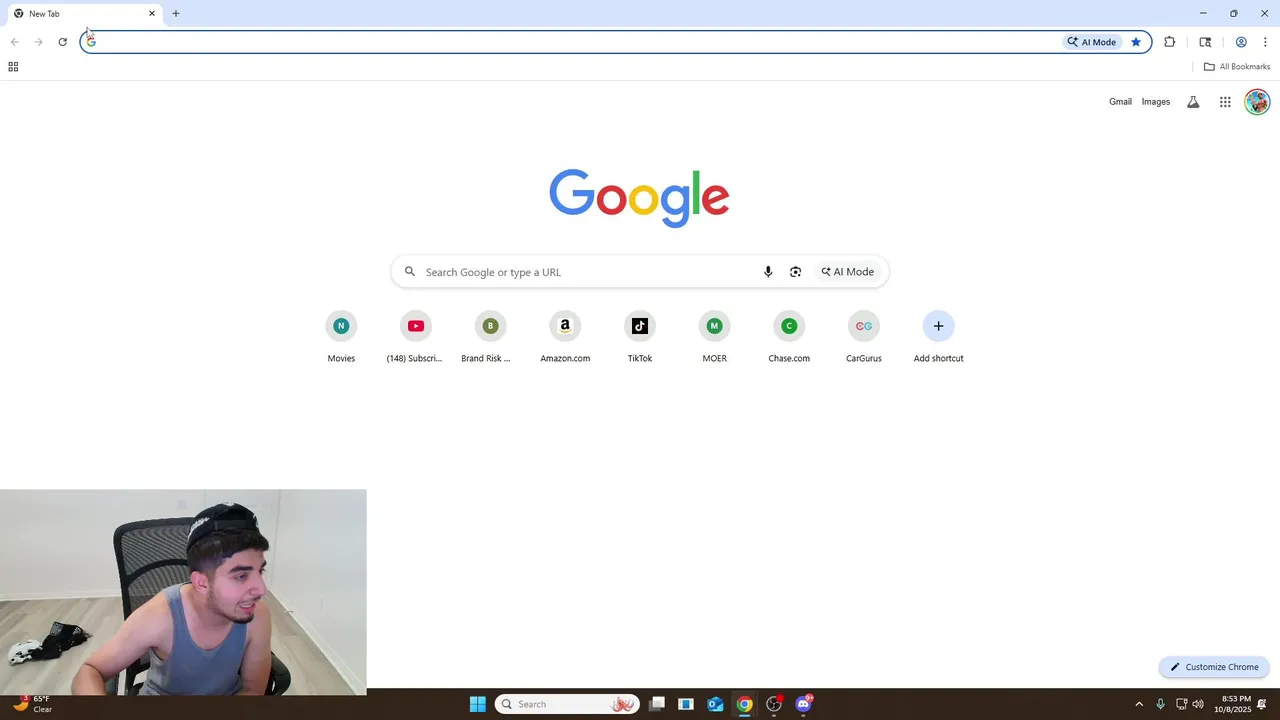
Task: Open Search Labs flask icon
Action: (x=1193, y=102)
